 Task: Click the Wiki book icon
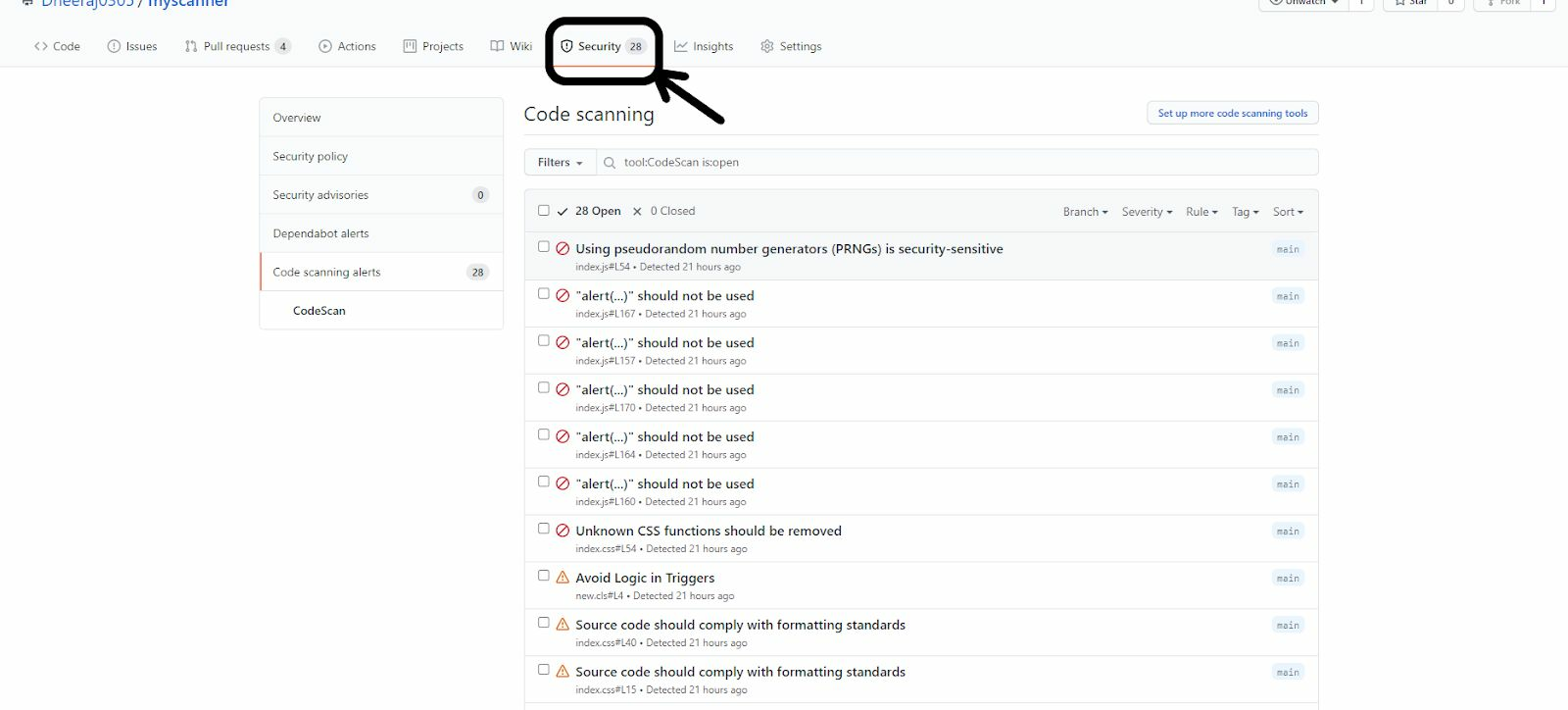[497, 46]
